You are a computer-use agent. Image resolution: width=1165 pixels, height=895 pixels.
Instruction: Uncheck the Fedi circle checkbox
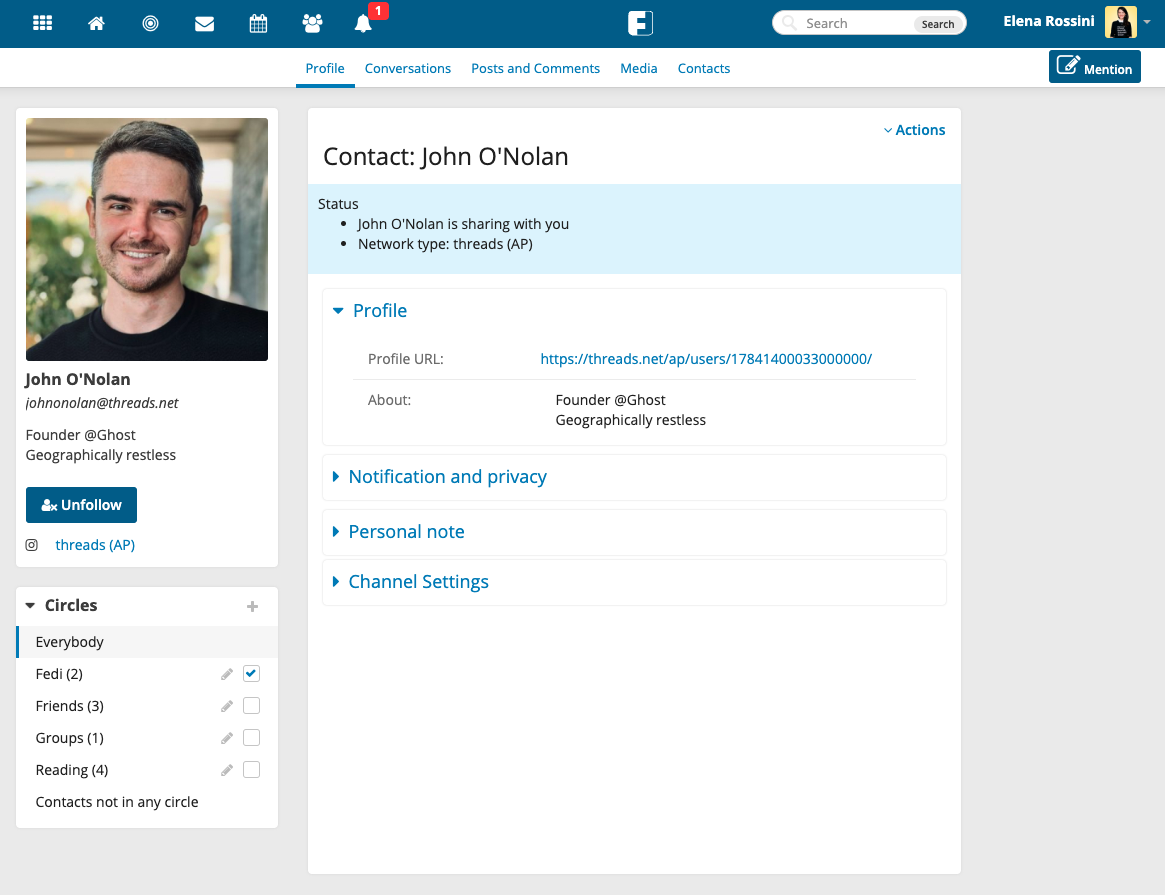pos(251,674)
